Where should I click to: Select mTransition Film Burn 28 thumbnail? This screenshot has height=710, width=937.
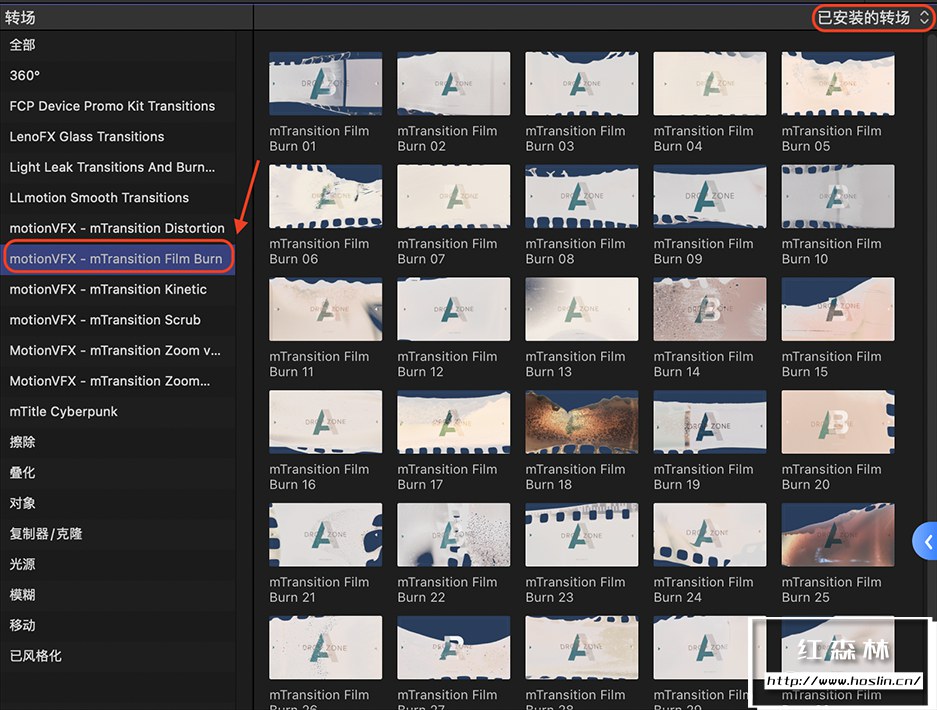coord(581,648)
